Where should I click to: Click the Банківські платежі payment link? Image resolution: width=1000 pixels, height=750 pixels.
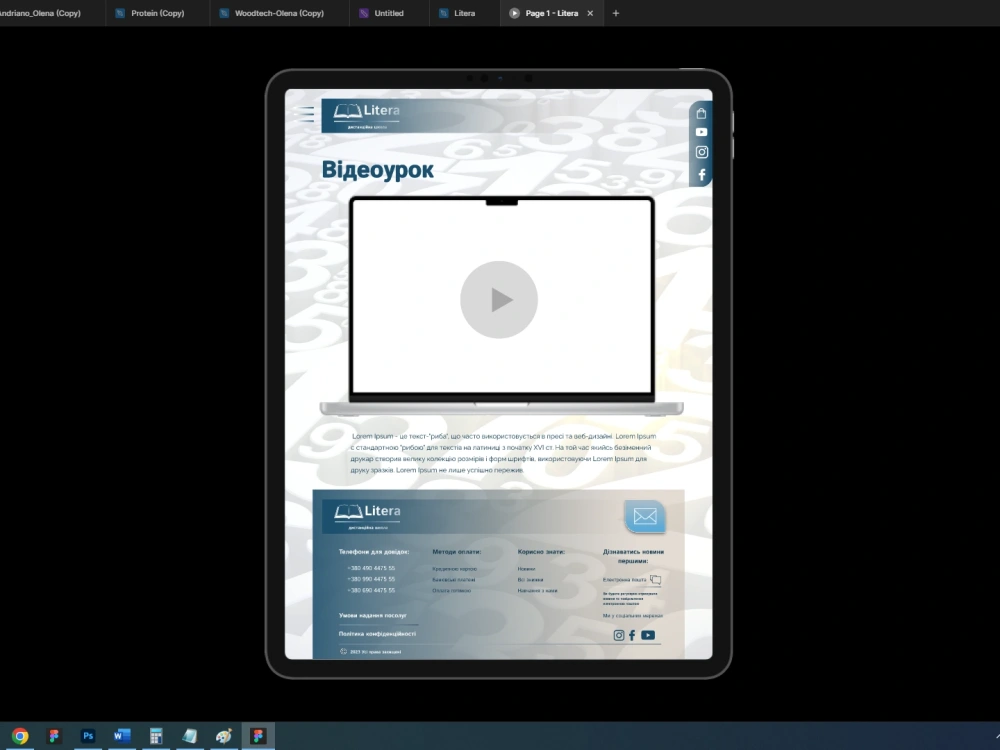point(453,580)
